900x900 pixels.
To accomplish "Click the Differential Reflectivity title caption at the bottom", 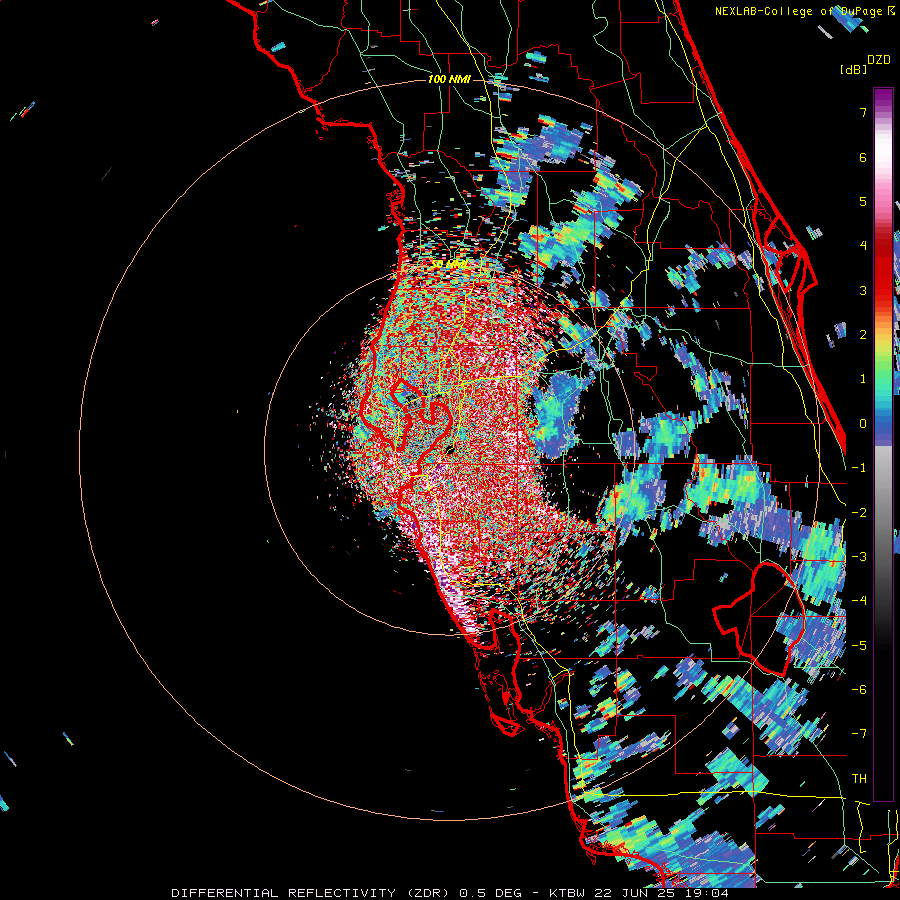I will (x=450, y=893).
